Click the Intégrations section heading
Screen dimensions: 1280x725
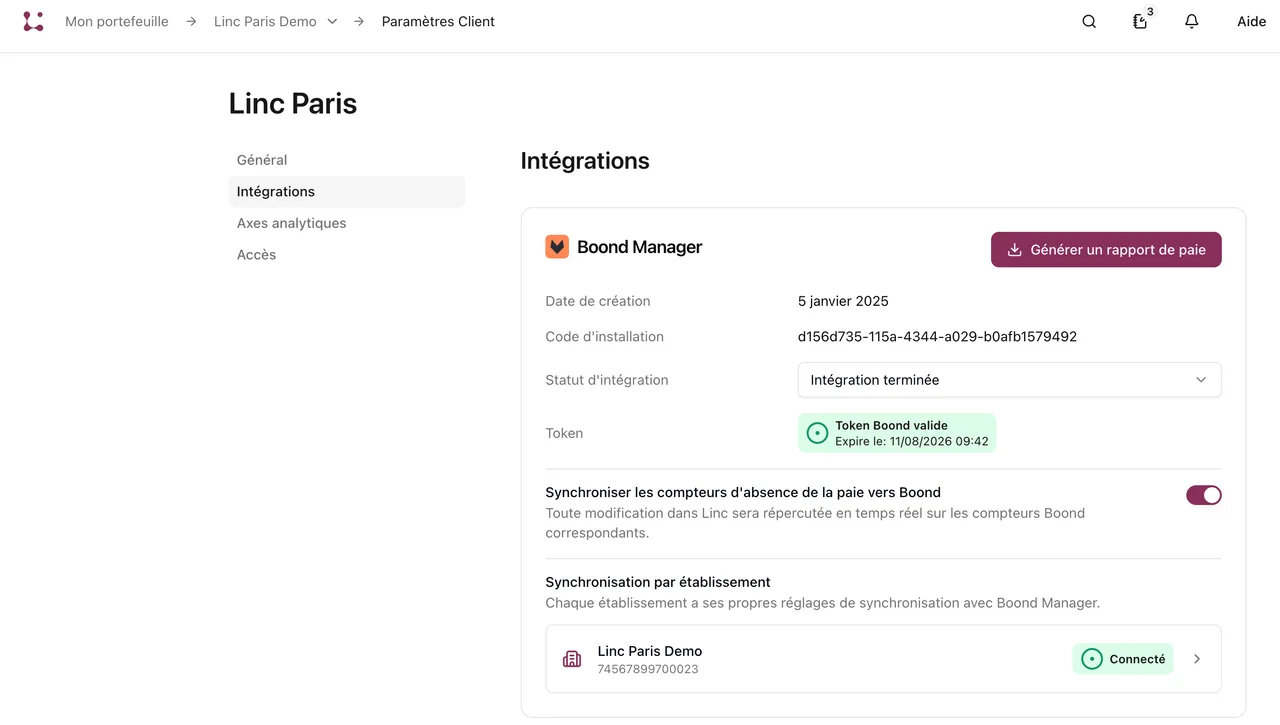coord(585,161)
